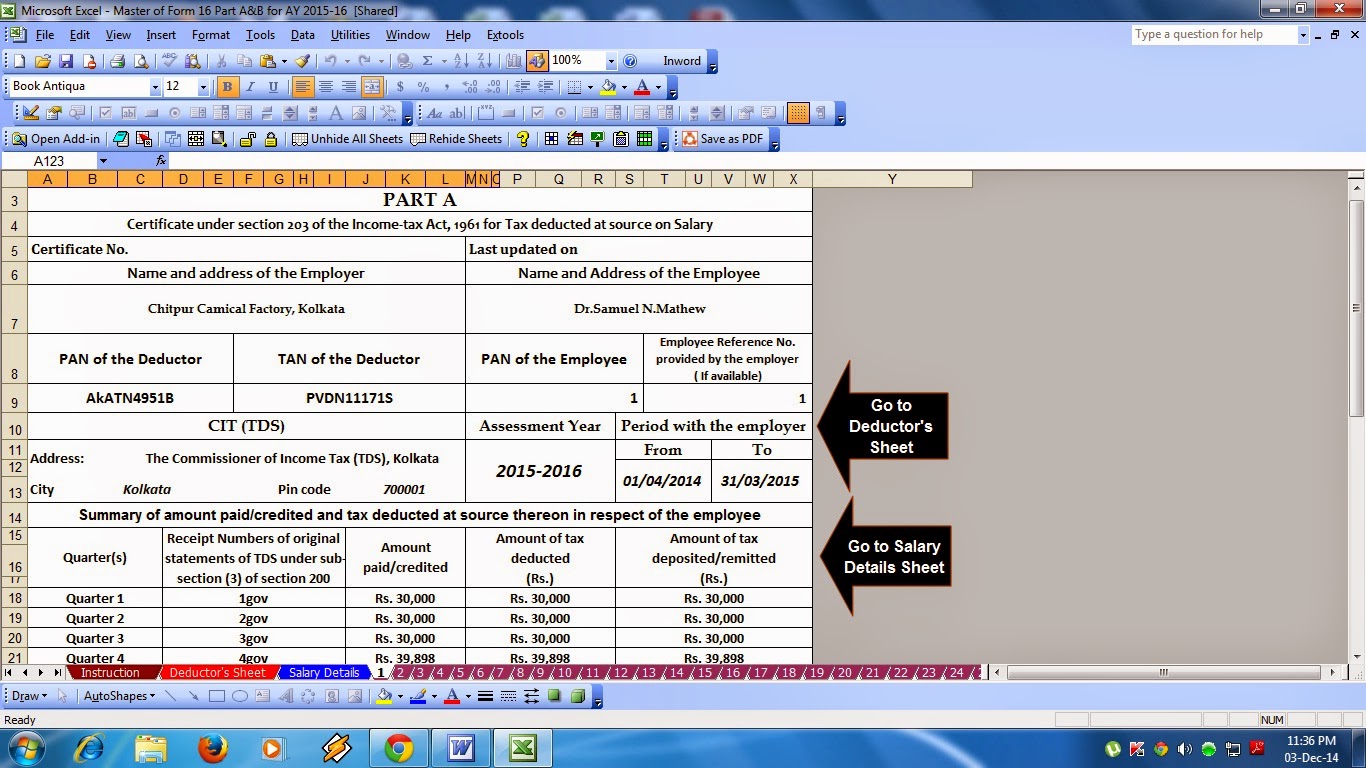This screenshot has width=1366, height=768.
Task: Click the Align Left icon
Action: [303, 87]
